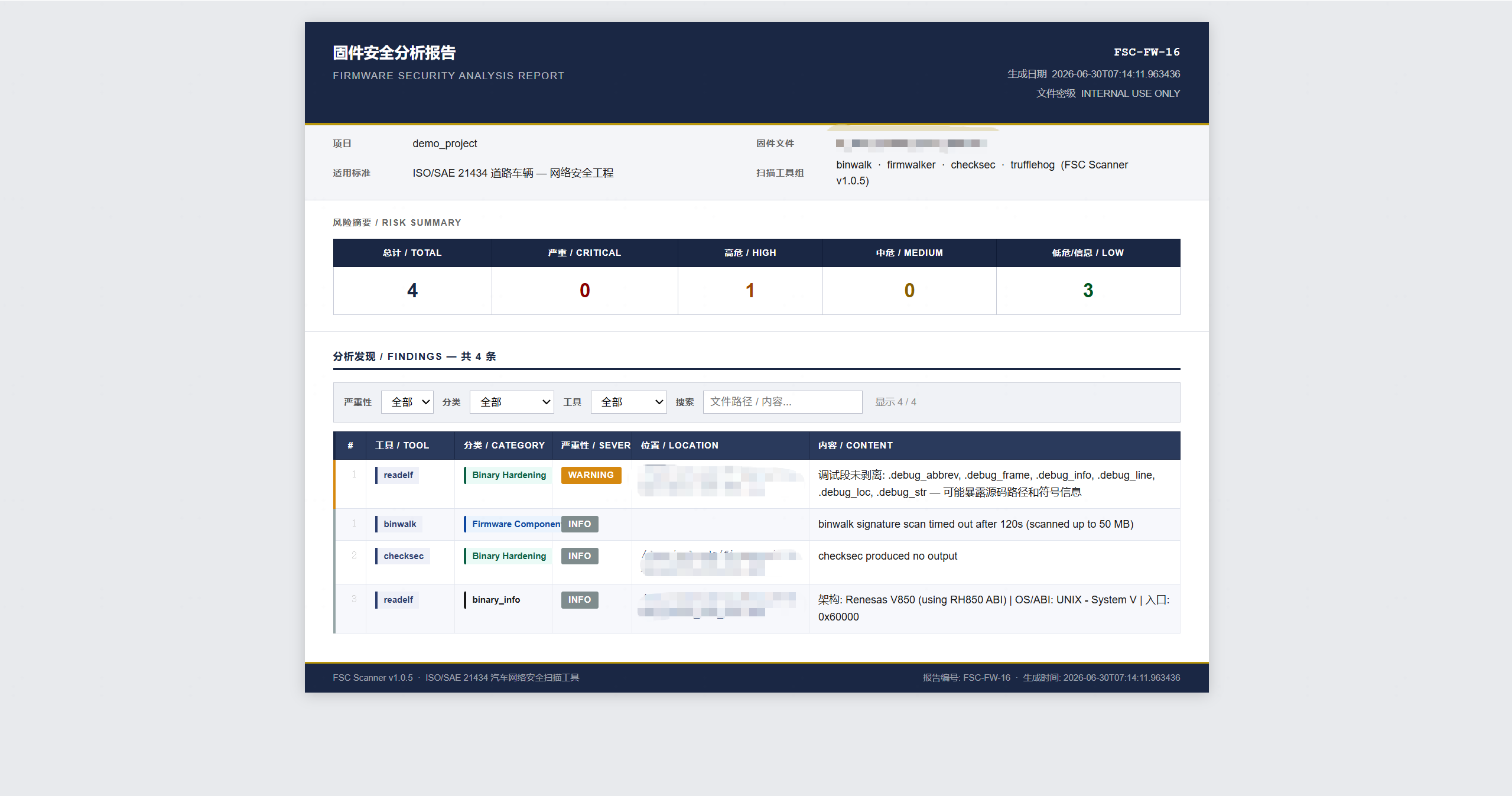The image size is (1512, 796).
Task: Click the 总计 / TOTAL header cell
Action: (412, 253)
